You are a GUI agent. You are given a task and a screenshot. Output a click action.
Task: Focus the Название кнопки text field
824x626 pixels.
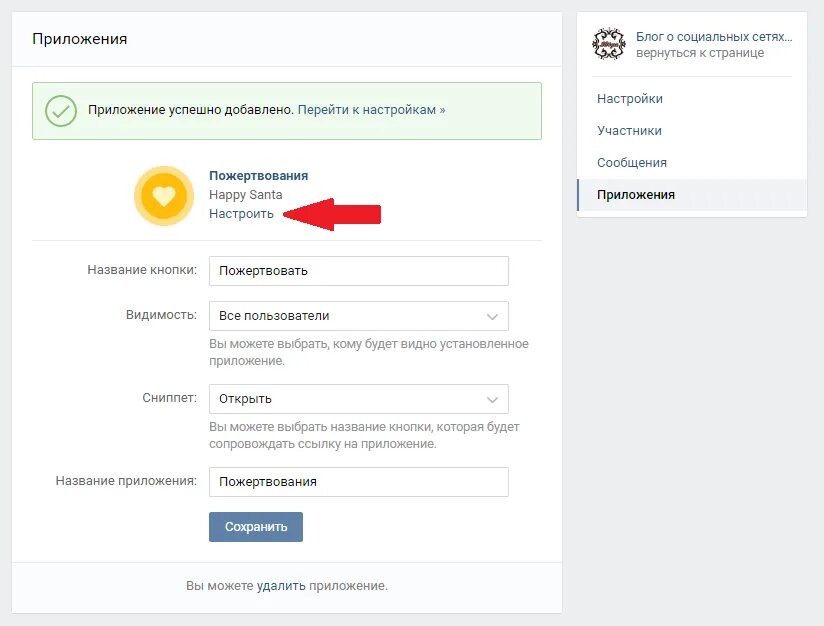358,271
